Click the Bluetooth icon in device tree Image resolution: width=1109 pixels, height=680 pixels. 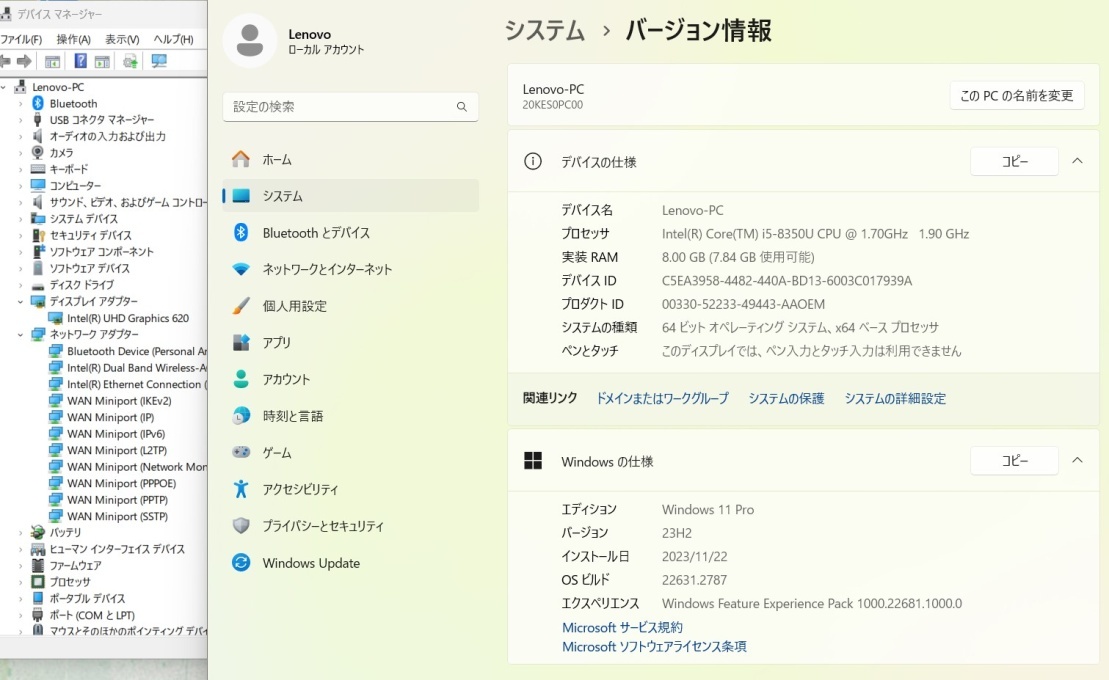pos(38,103)
